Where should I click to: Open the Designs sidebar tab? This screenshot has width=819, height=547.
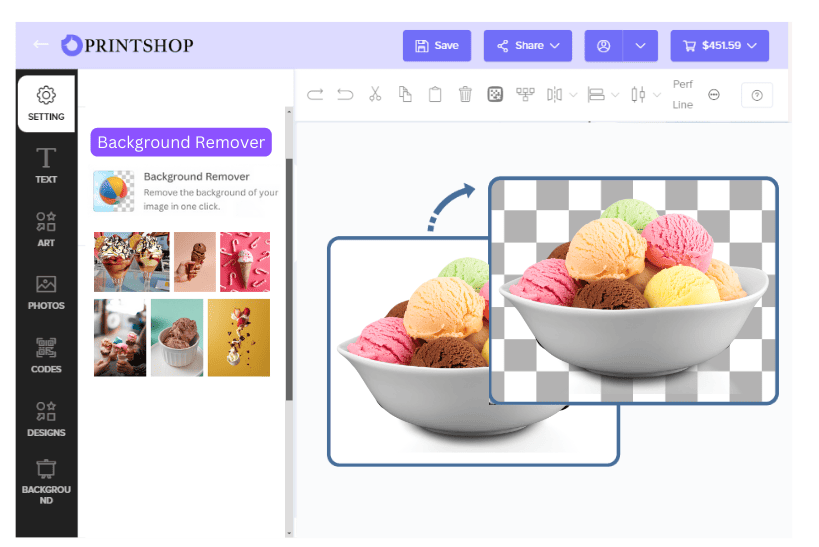coord(46,418)
